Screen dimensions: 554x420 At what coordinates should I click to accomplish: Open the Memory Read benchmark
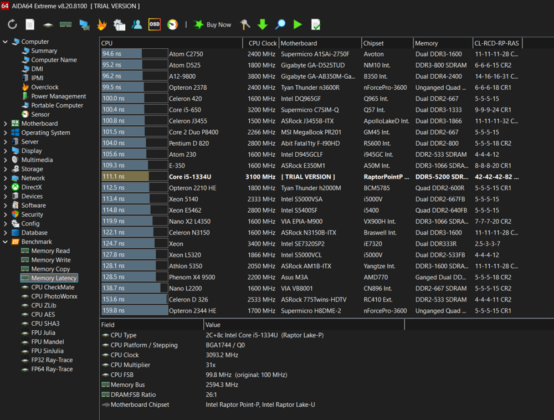click(x=51, y=251)
